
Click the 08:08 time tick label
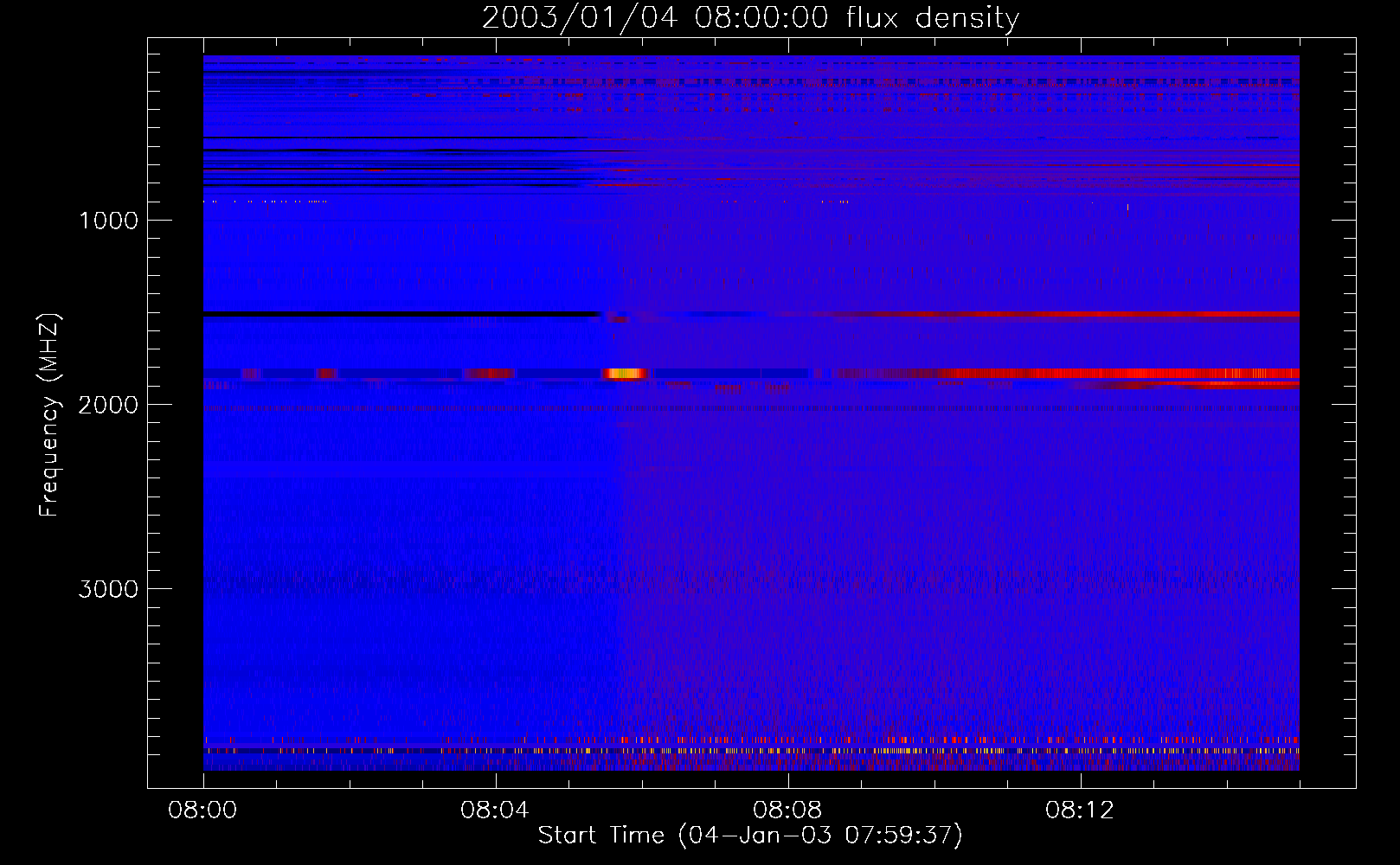[x=787, y=811]
